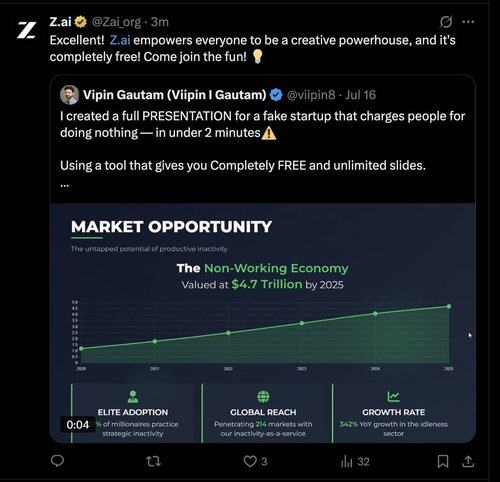Open the Grok circle icon
The image size is (500, 482).
click(446, 22)
